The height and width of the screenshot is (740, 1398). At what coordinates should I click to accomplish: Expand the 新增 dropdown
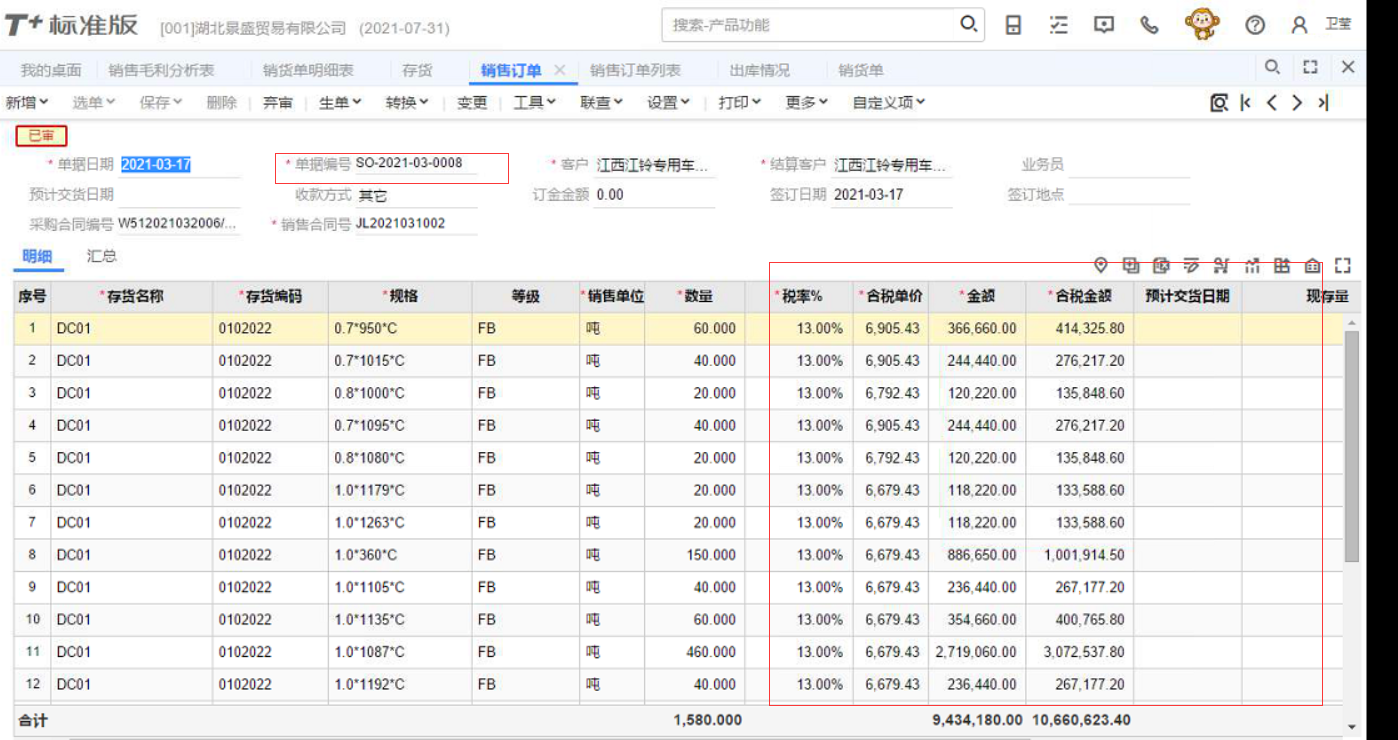coord(27,102)
